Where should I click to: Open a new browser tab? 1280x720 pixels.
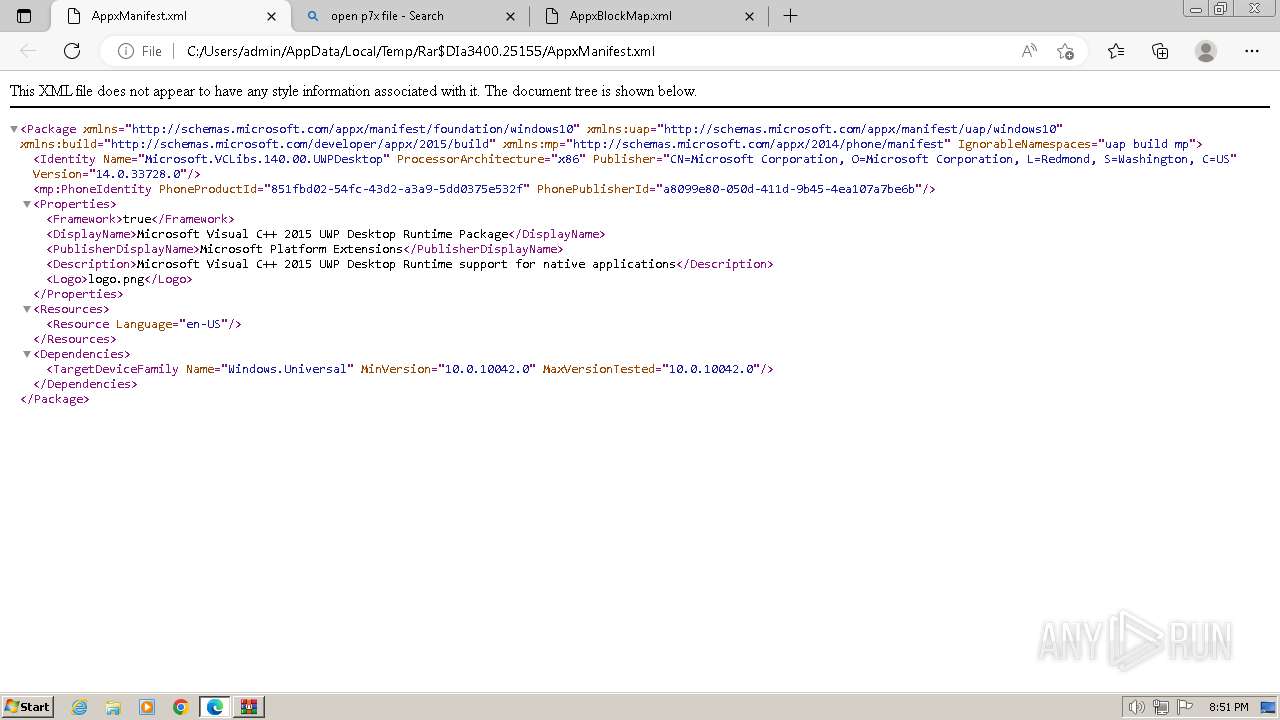pos(790,16)
